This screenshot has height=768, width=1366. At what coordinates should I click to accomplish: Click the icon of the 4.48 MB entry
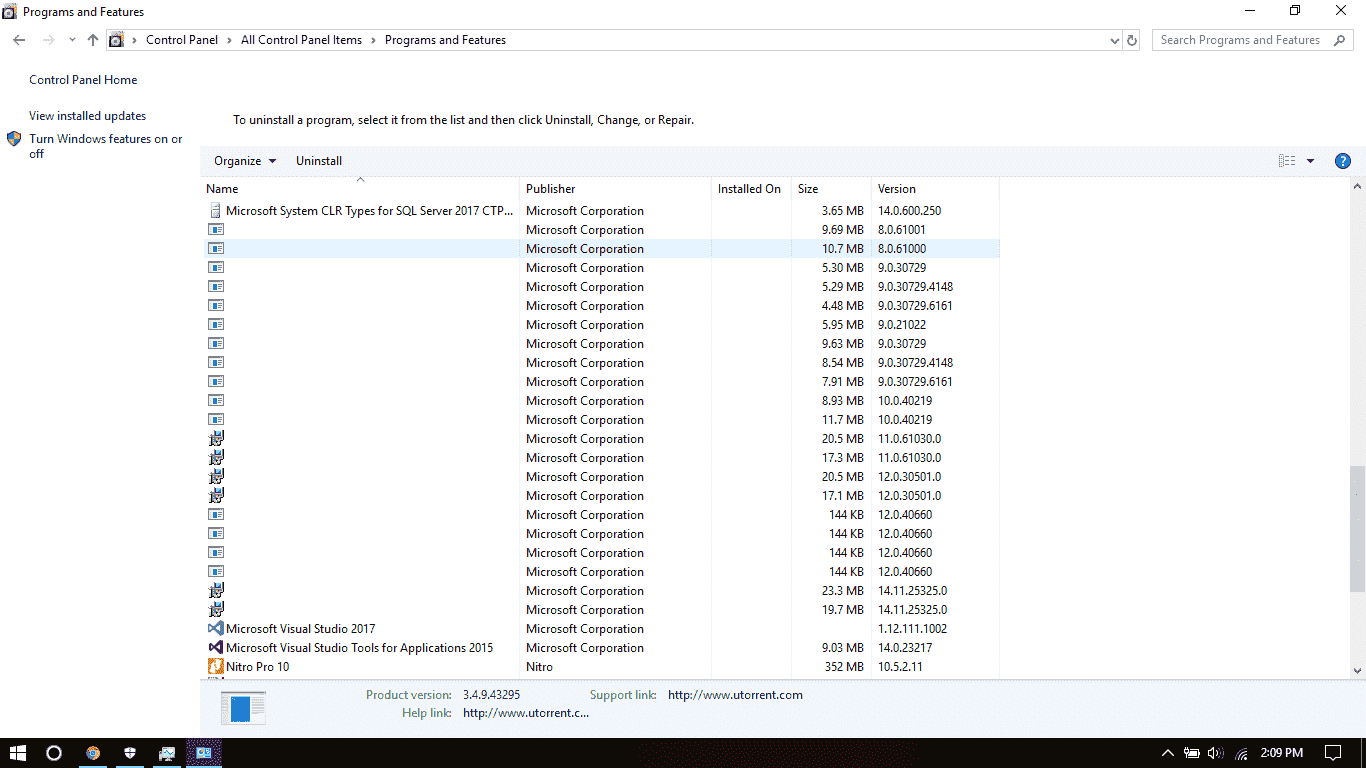coord(215,306)
